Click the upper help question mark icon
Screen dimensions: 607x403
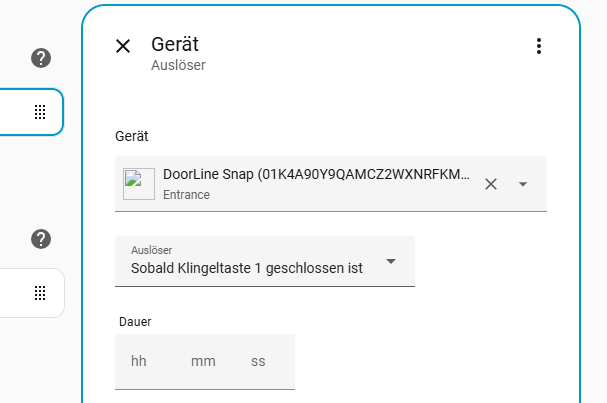click(41, 58)
